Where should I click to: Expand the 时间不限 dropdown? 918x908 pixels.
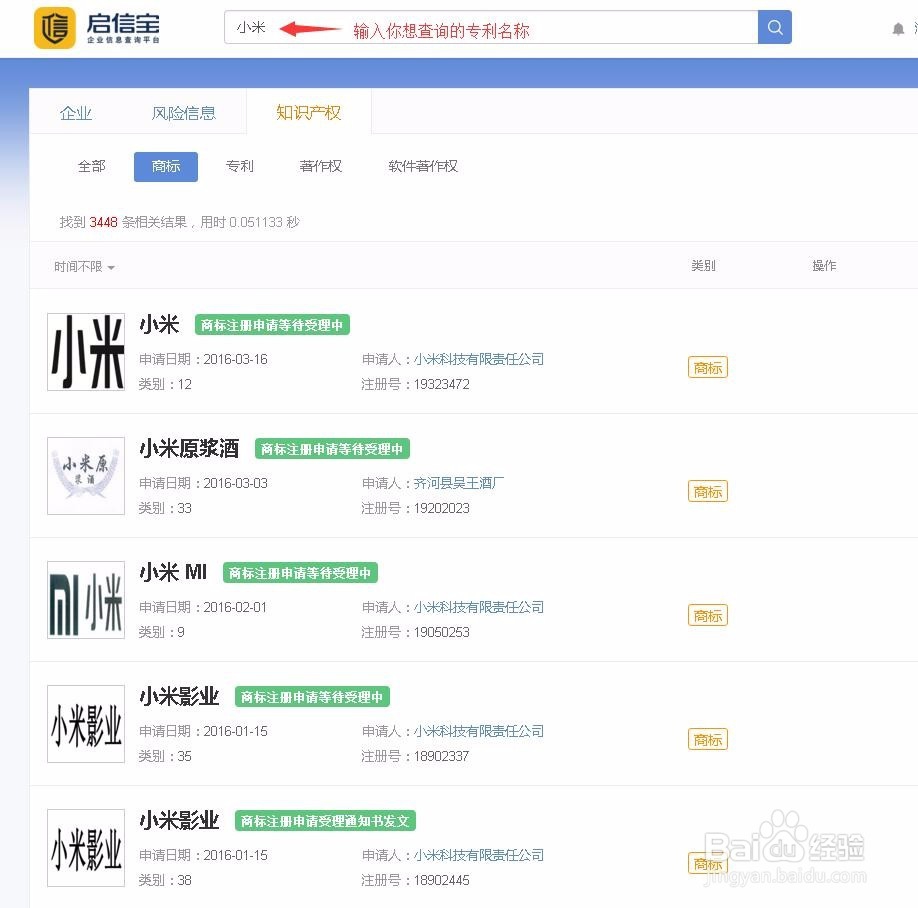(x=84, y=266)
